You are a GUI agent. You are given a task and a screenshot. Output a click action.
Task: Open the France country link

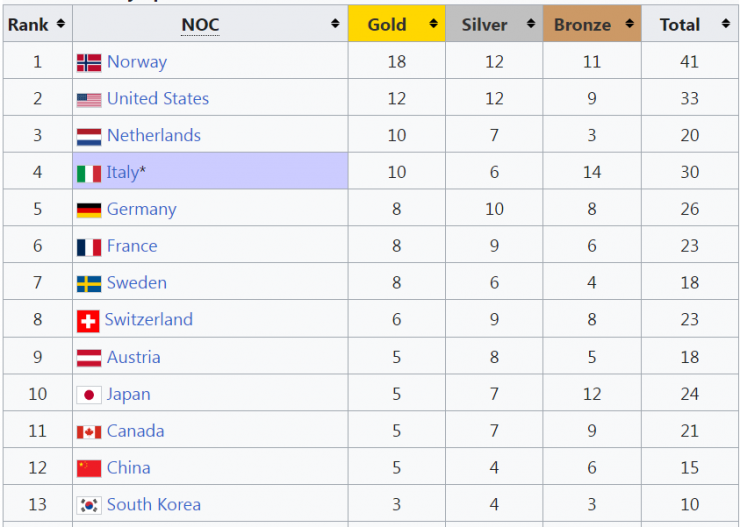tap(132, 246)
